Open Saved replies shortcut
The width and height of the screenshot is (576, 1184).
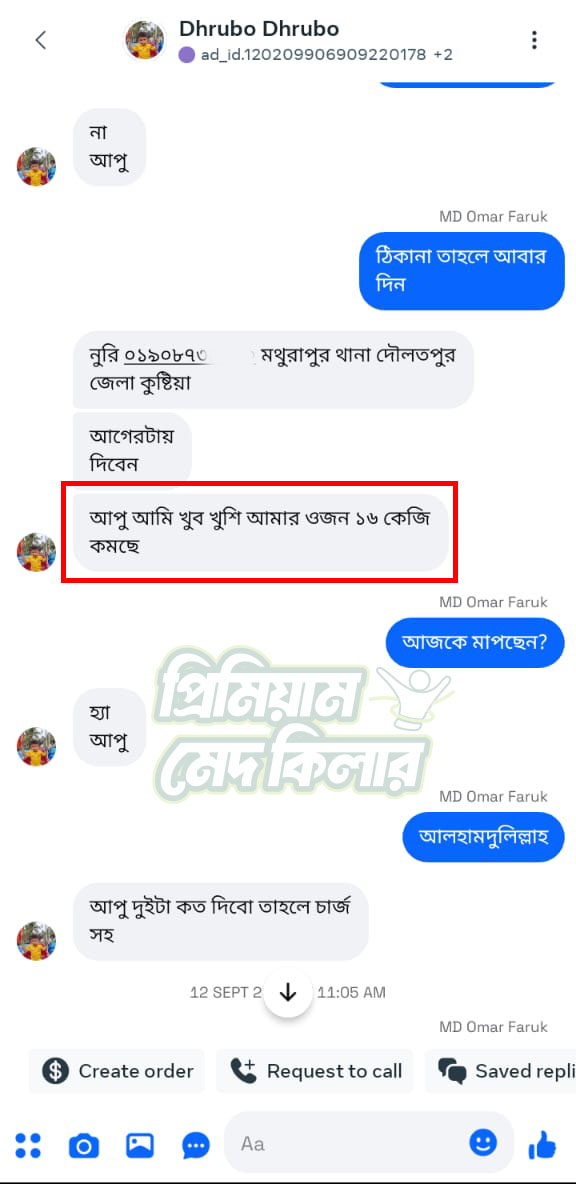[501, 1071]
